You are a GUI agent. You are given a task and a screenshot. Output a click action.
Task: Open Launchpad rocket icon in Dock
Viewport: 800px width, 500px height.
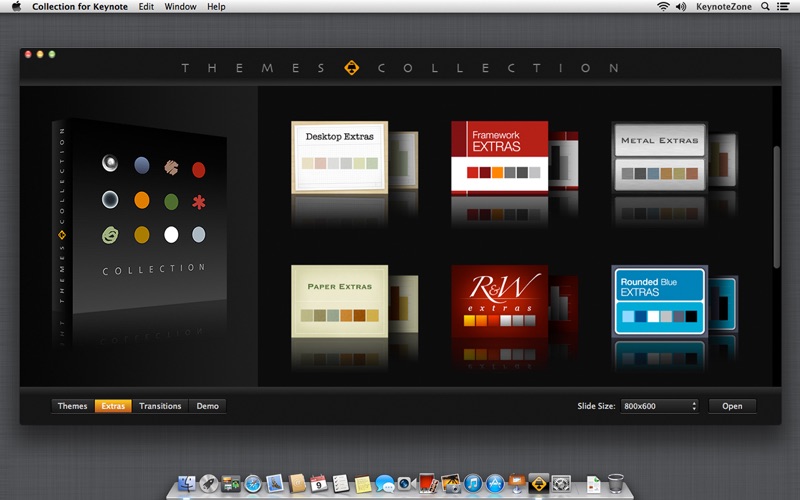pos(209,483)
